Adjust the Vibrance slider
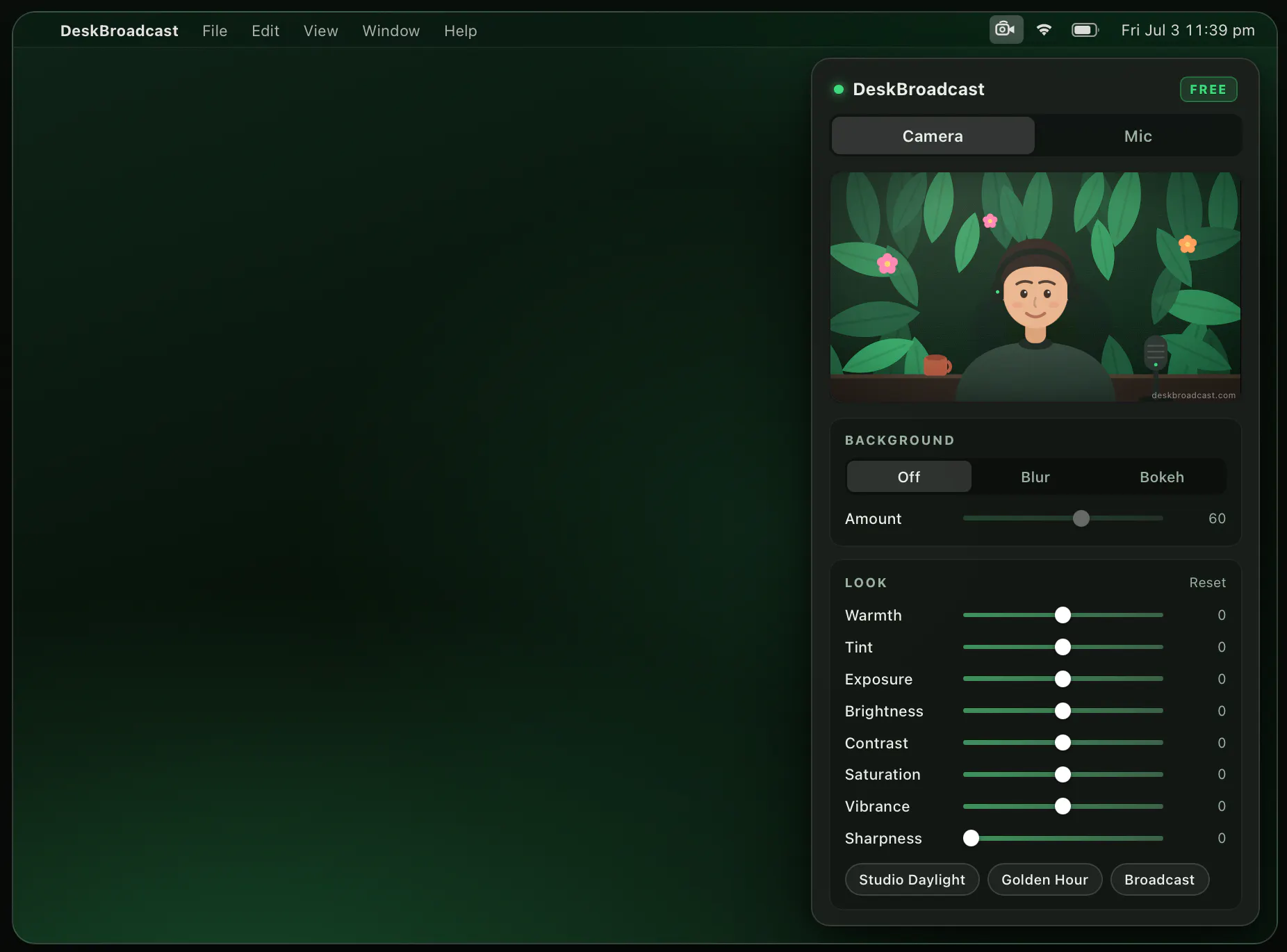This screenshot has height=952, width=1287. pos(1063,806)
